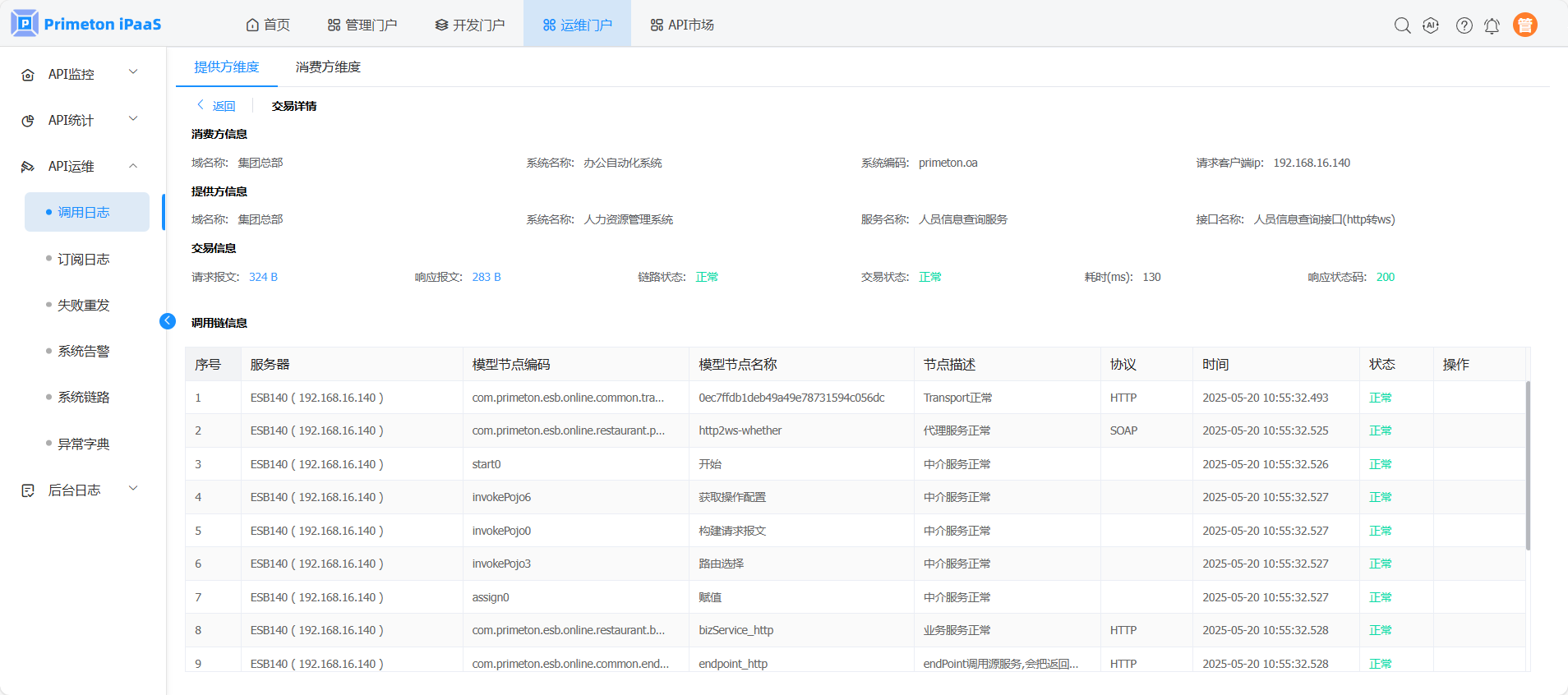Open the notifications bell

1492,25
